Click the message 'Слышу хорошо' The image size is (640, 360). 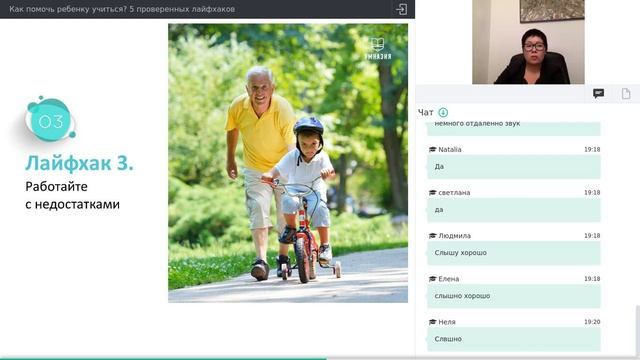(514, 253)
